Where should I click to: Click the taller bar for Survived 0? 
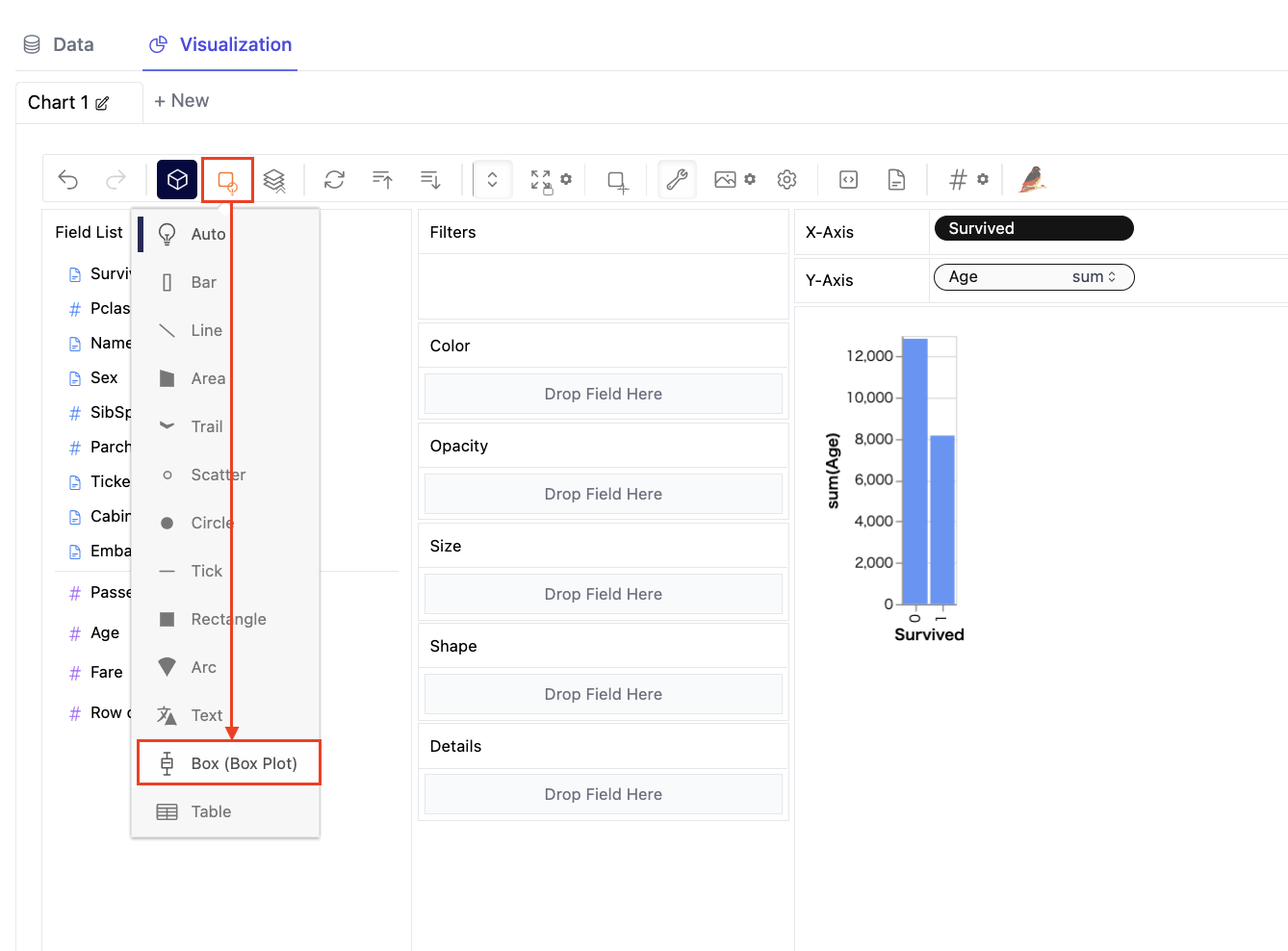point(914,472)
